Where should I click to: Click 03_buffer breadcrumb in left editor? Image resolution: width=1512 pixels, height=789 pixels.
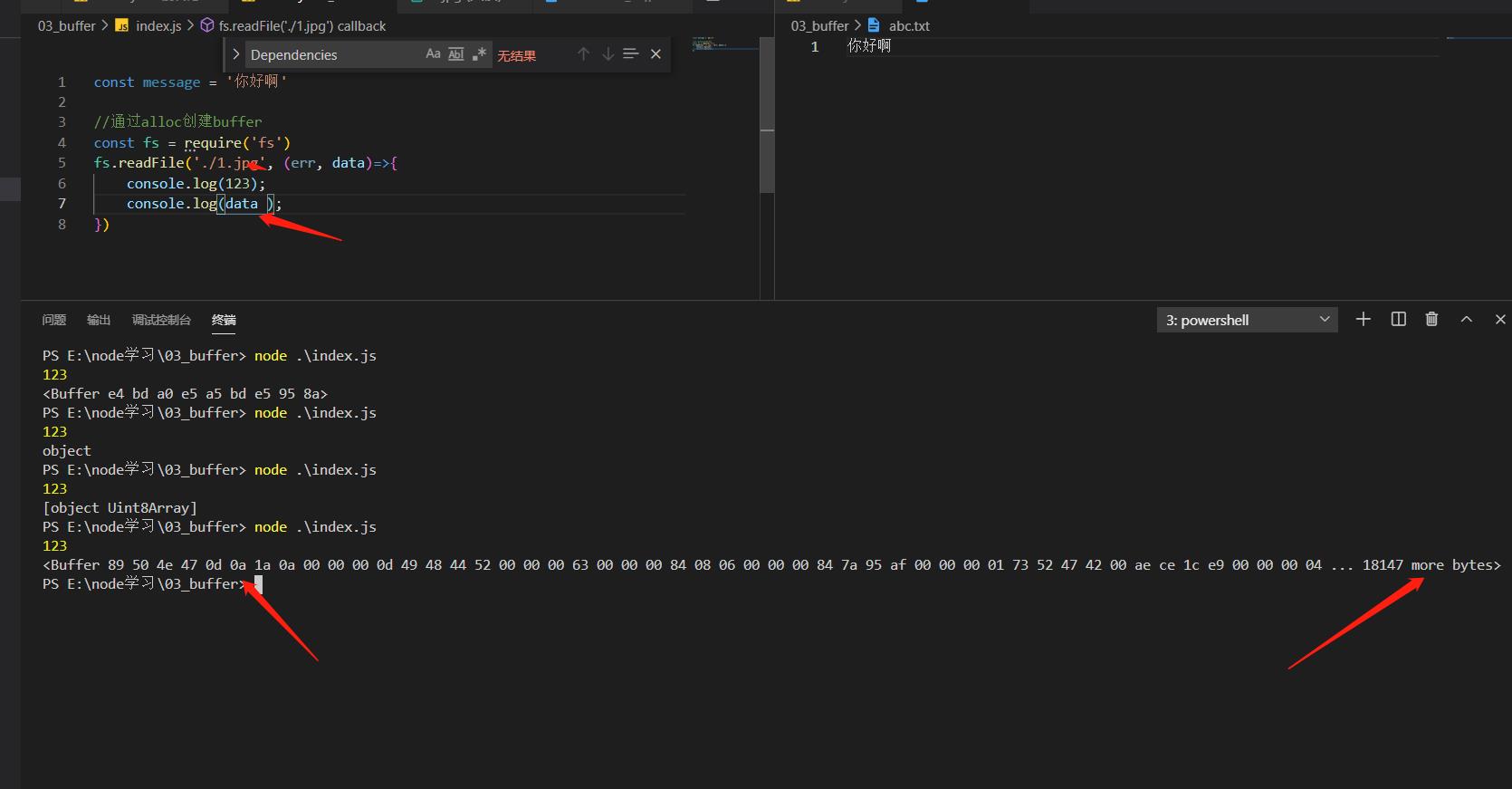point(66,26)
